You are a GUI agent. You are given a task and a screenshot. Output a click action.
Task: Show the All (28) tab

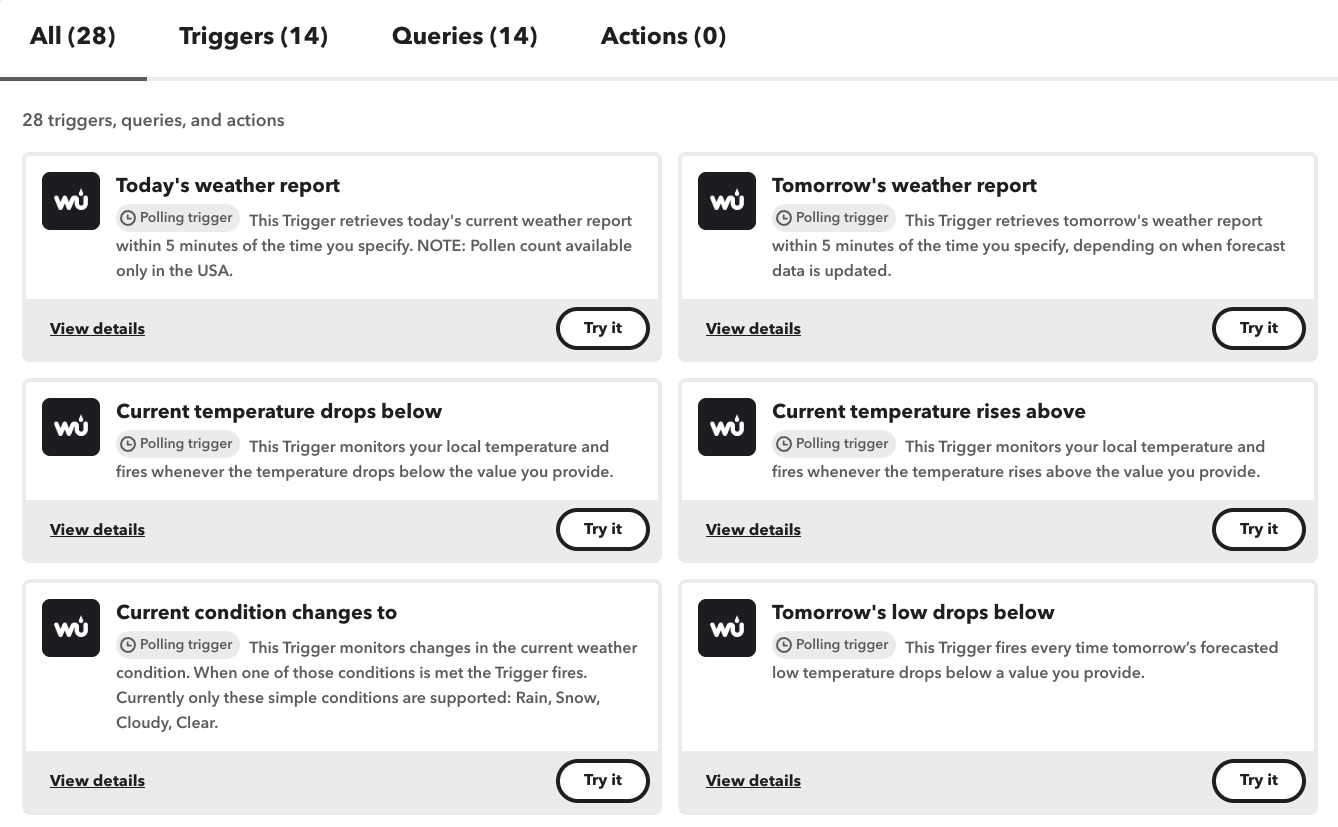(73, 37)
